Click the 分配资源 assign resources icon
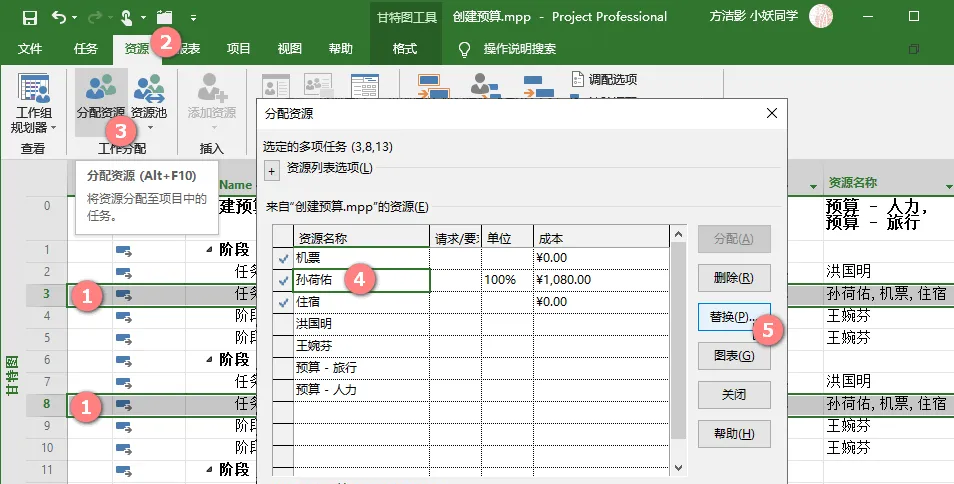The height and width of the screenshot is (484, 954). coord(101,88)
